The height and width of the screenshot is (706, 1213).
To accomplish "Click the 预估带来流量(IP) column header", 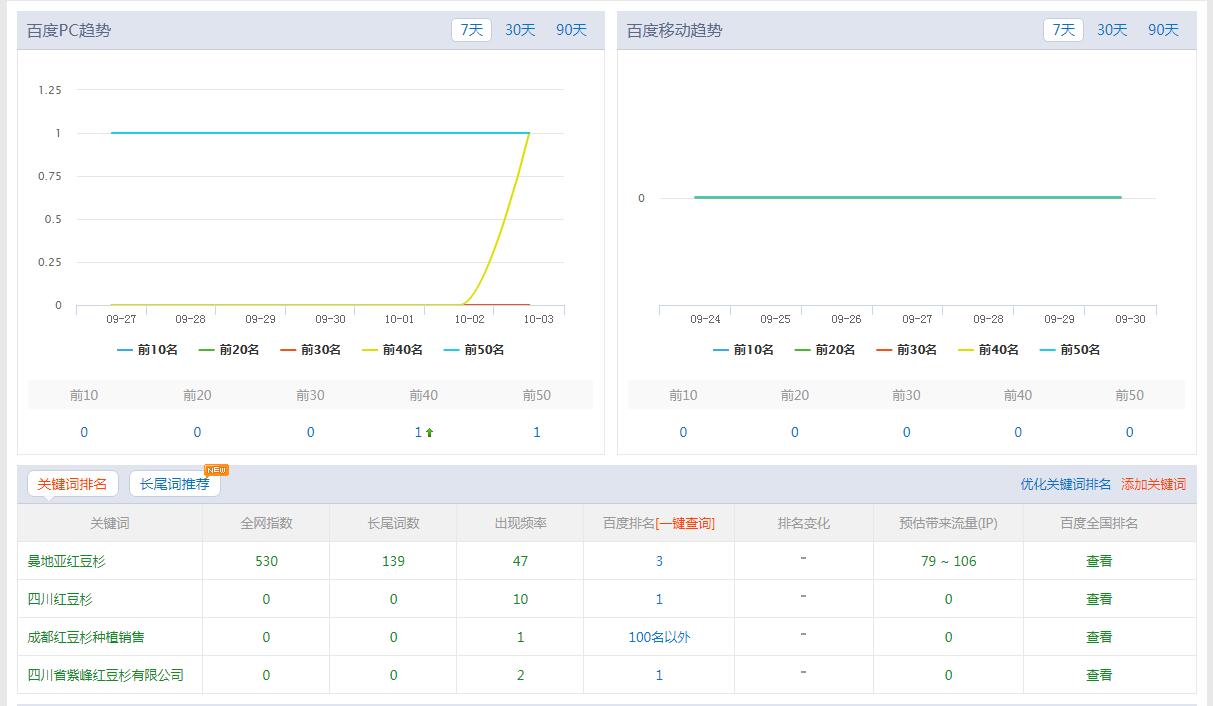I will click(949, 523).
